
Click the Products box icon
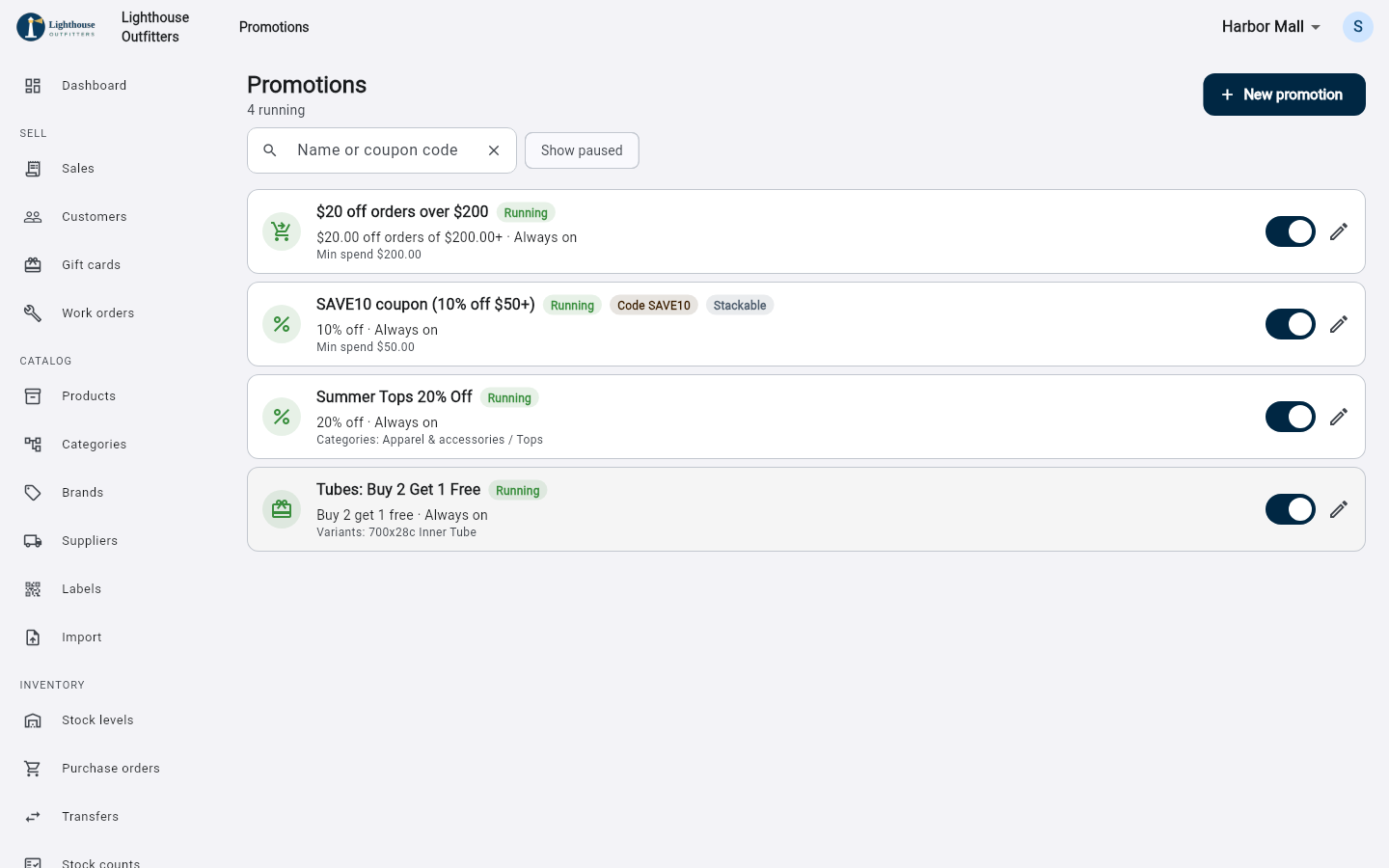click(x=33, y=396)
